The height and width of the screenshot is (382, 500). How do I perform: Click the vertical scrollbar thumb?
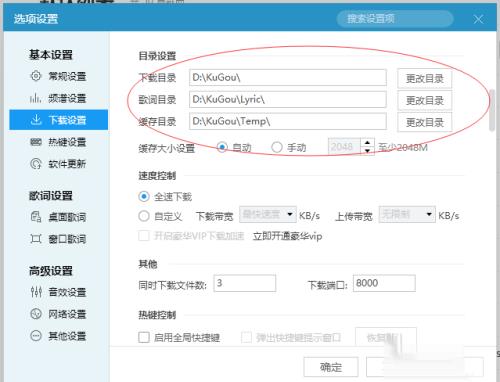492,110
